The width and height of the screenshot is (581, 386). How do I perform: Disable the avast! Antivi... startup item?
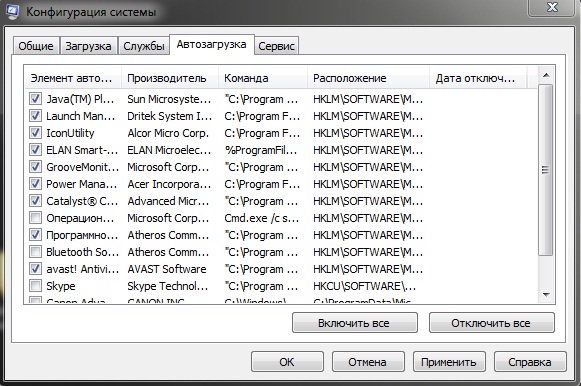(x=35, y=269)
